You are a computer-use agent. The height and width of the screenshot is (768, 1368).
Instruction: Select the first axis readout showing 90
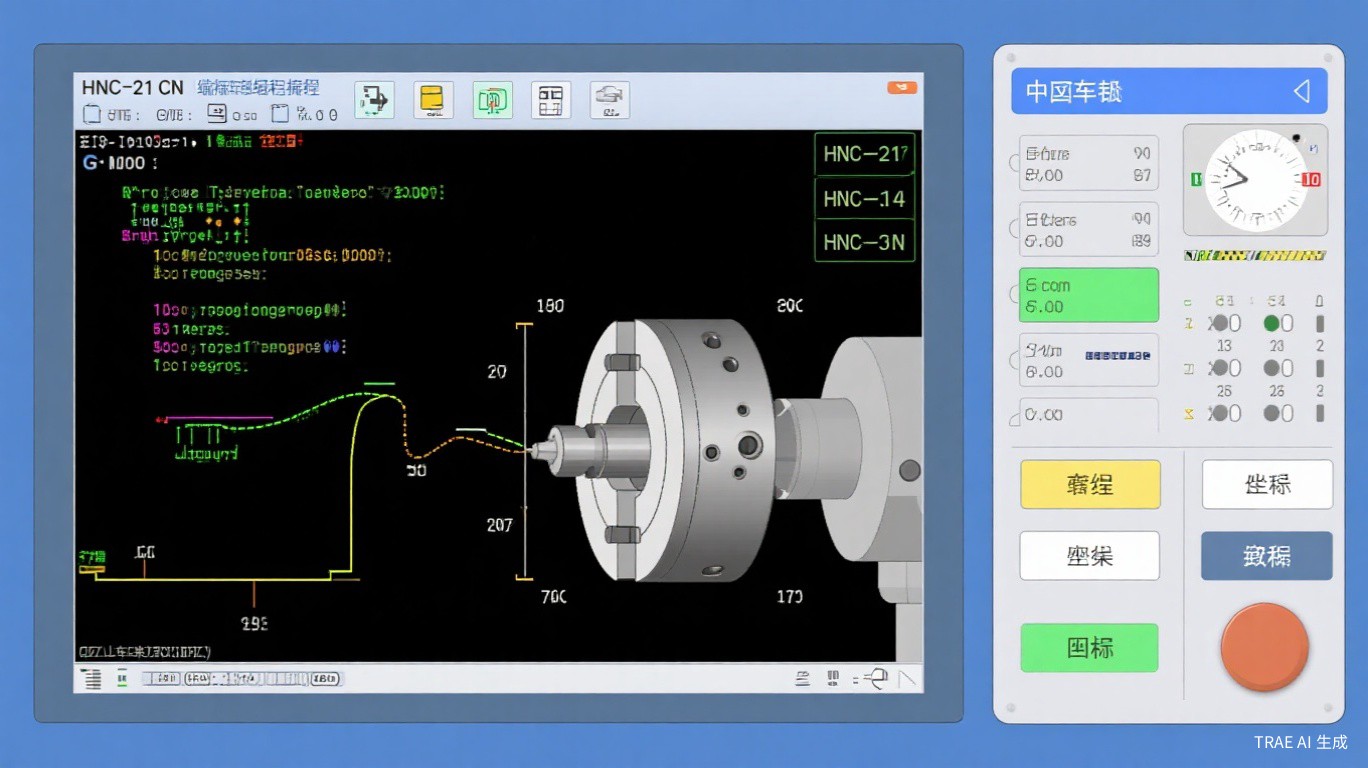tap(1089, 163)
